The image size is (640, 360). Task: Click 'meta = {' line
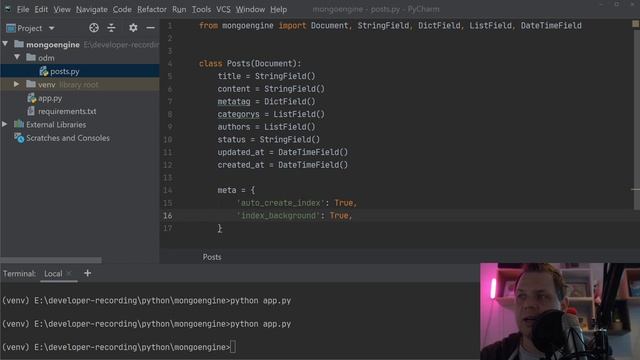(x=236, y=190)
